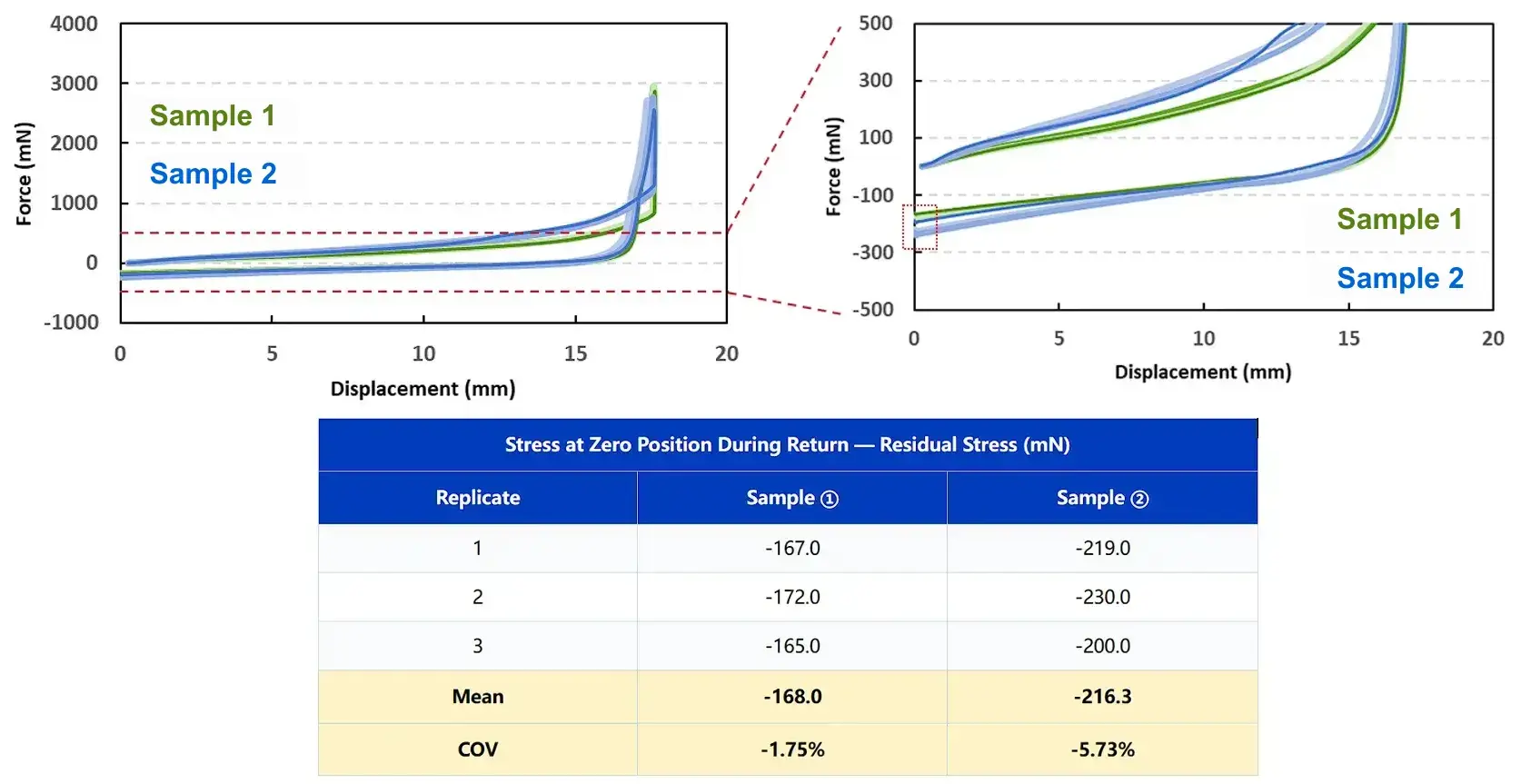Select the 'Sample ①' column header
The height and width of the screenshot is (784, 1521).
792,498
